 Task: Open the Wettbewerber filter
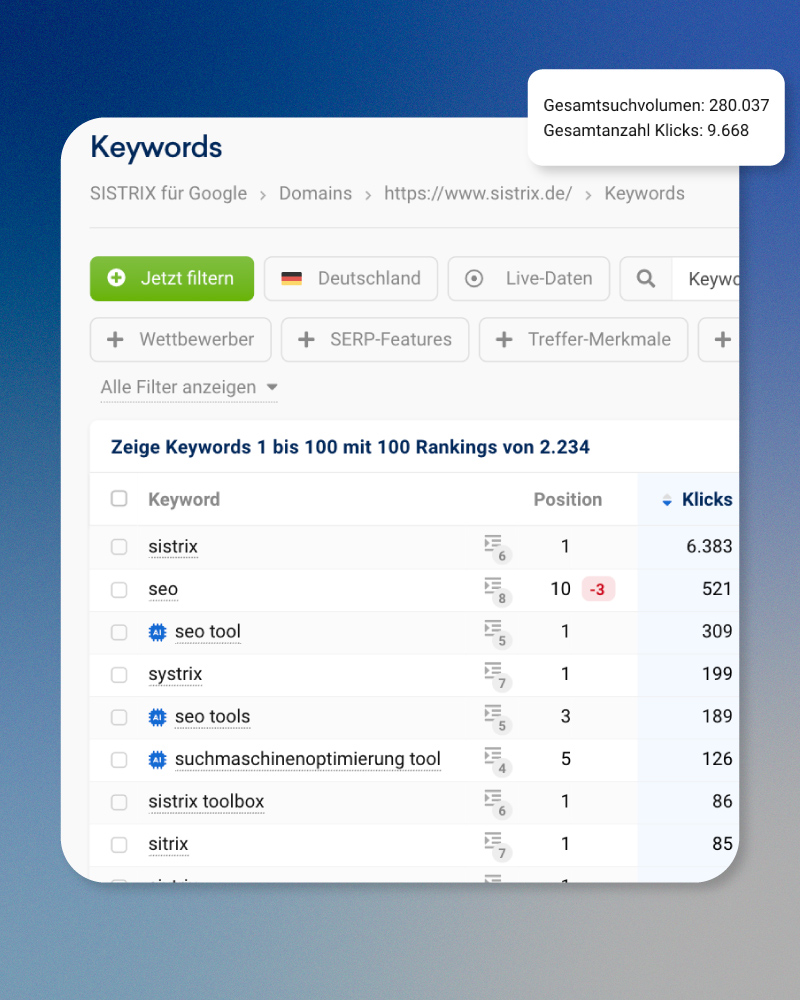point(181,340)
